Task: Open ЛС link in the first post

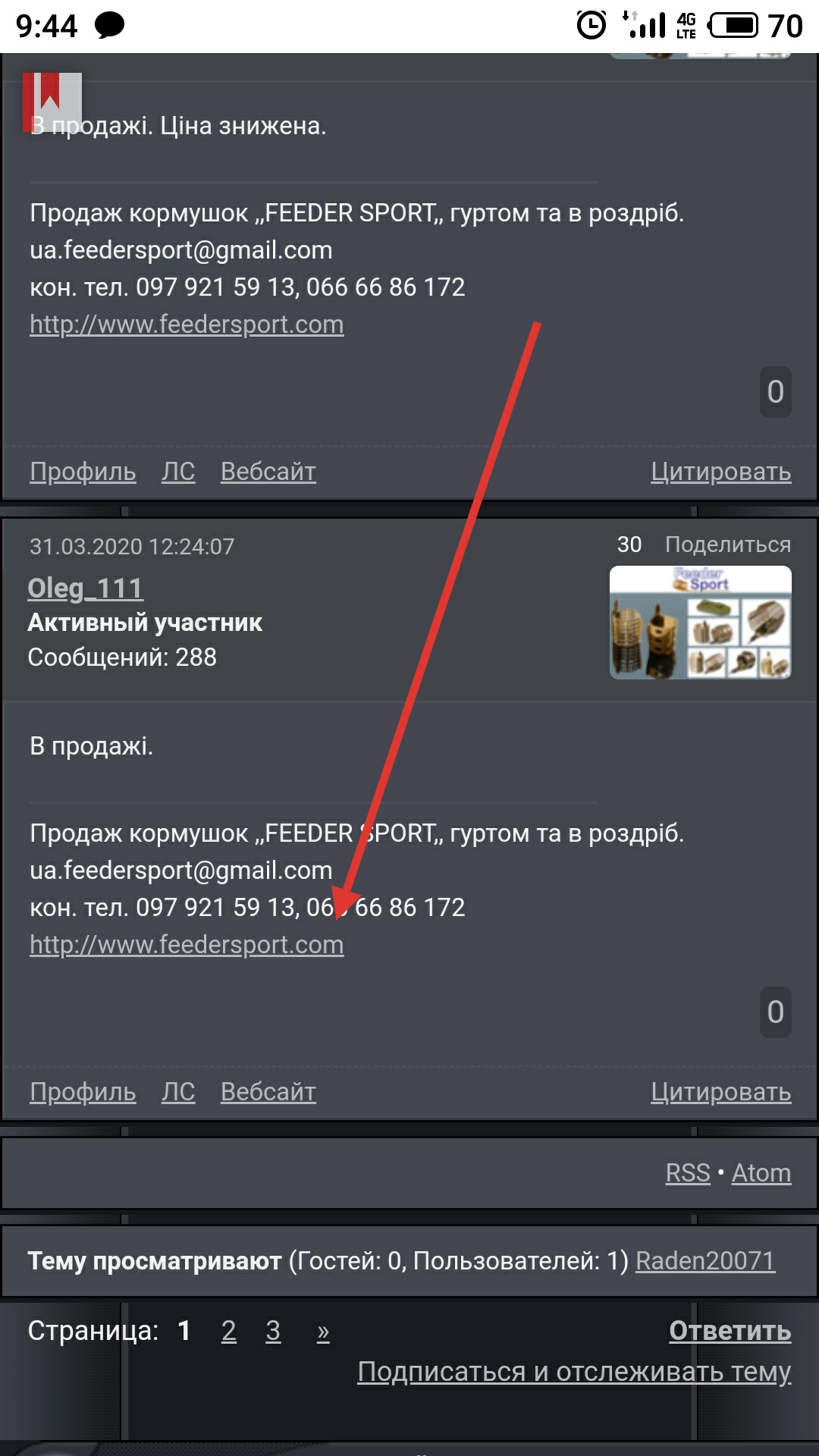Action: [178, 471]
